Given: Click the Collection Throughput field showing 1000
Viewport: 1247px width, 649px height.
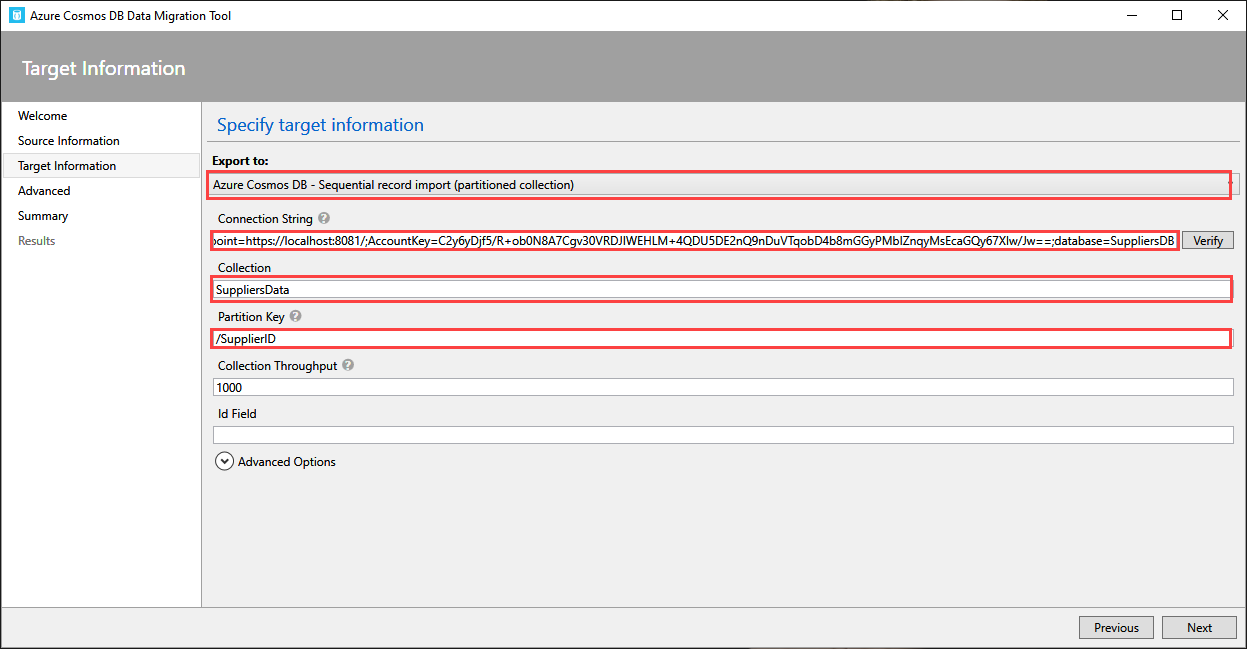Looking at the screenshot, I should 723,387.
